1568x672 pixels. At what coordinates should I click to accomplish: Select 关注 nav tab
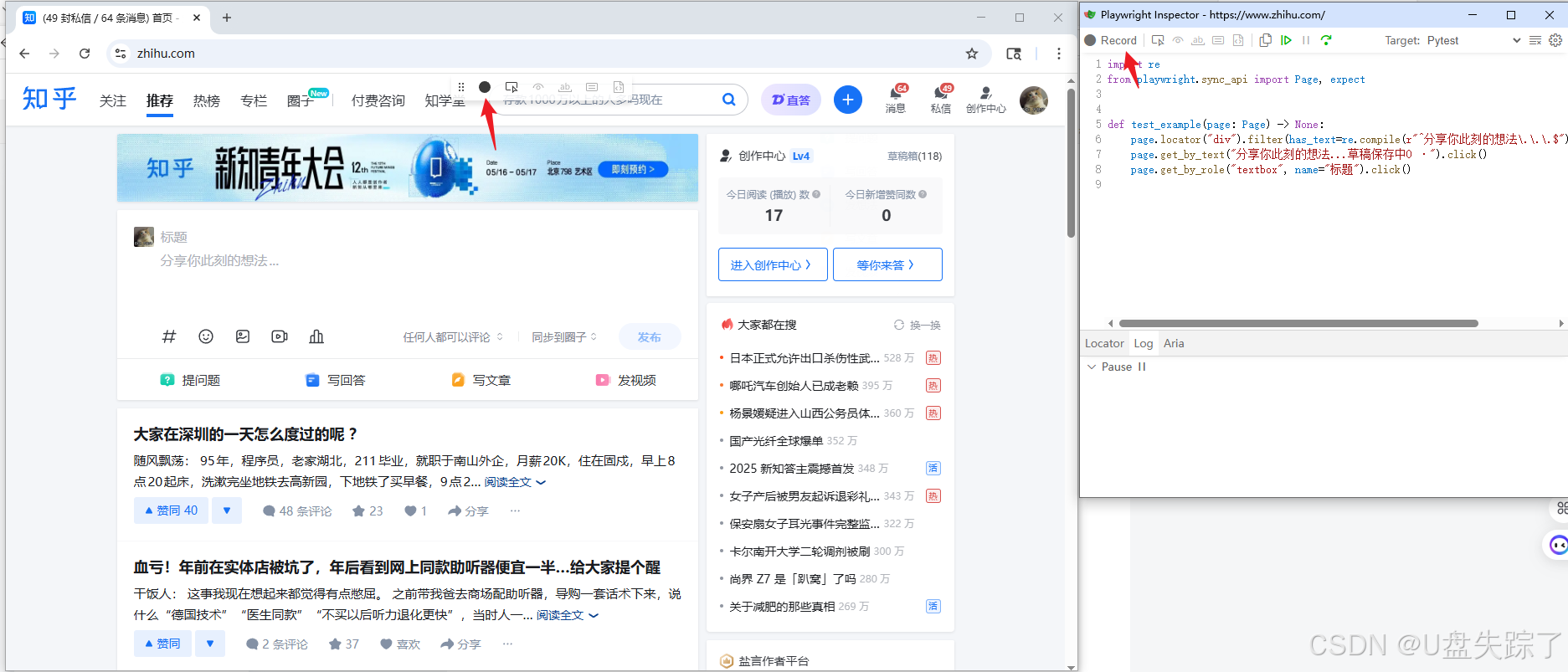(113, 100)
